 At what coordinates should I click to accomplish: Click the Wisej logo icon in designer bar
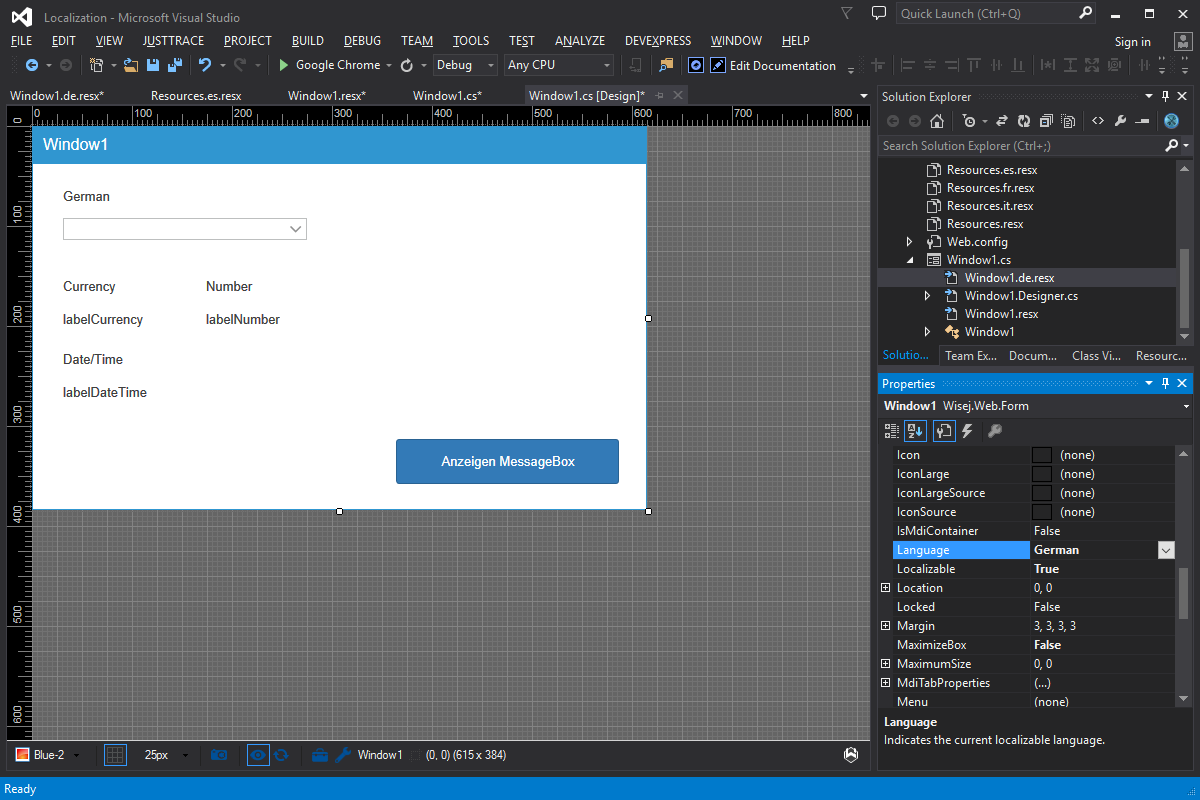pyautogui.click(x=851, y=755)
